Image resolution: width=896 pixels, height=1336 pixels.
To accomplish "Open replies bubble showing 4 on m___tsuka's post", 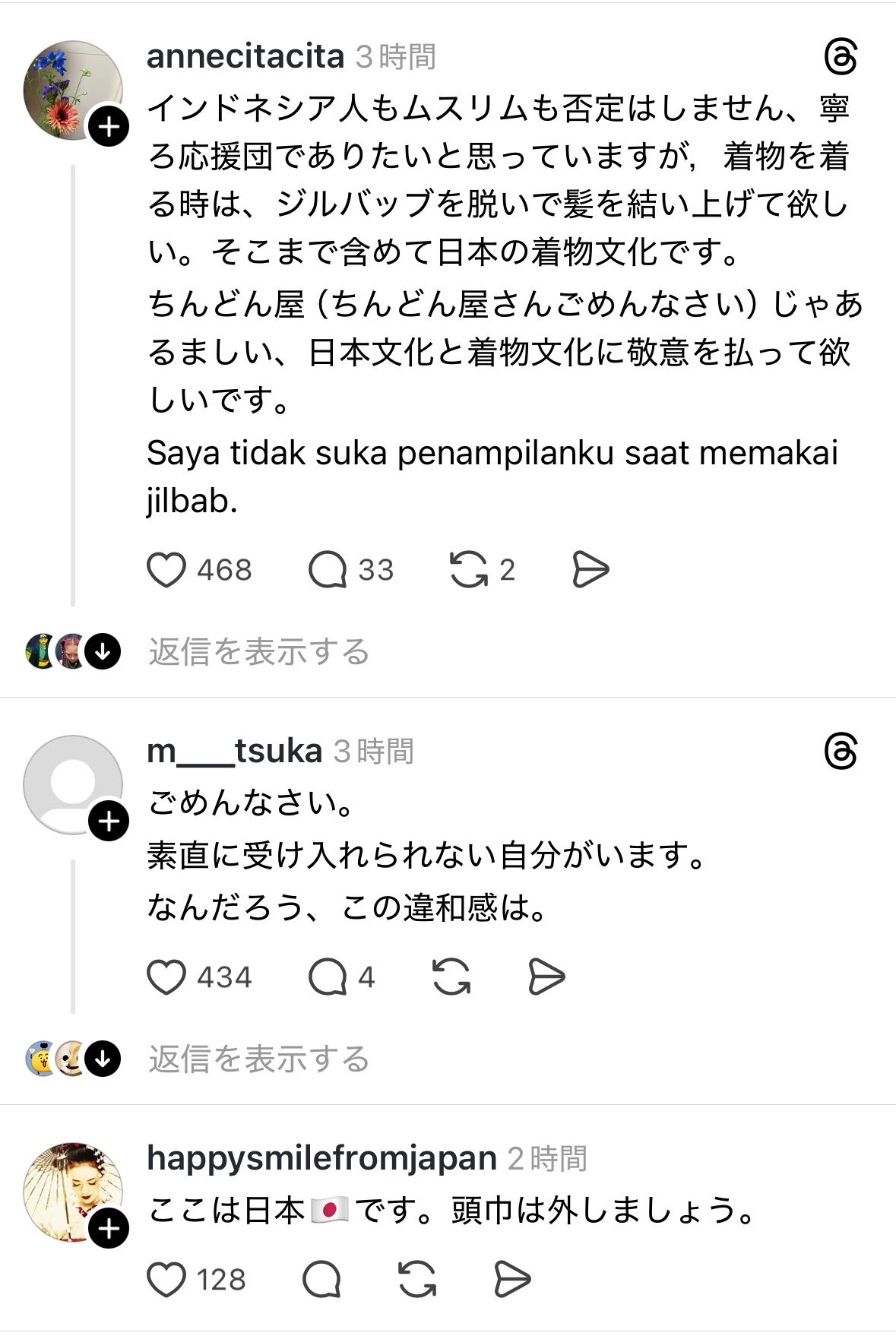I will pyautogui.click(x=328, y=977).
